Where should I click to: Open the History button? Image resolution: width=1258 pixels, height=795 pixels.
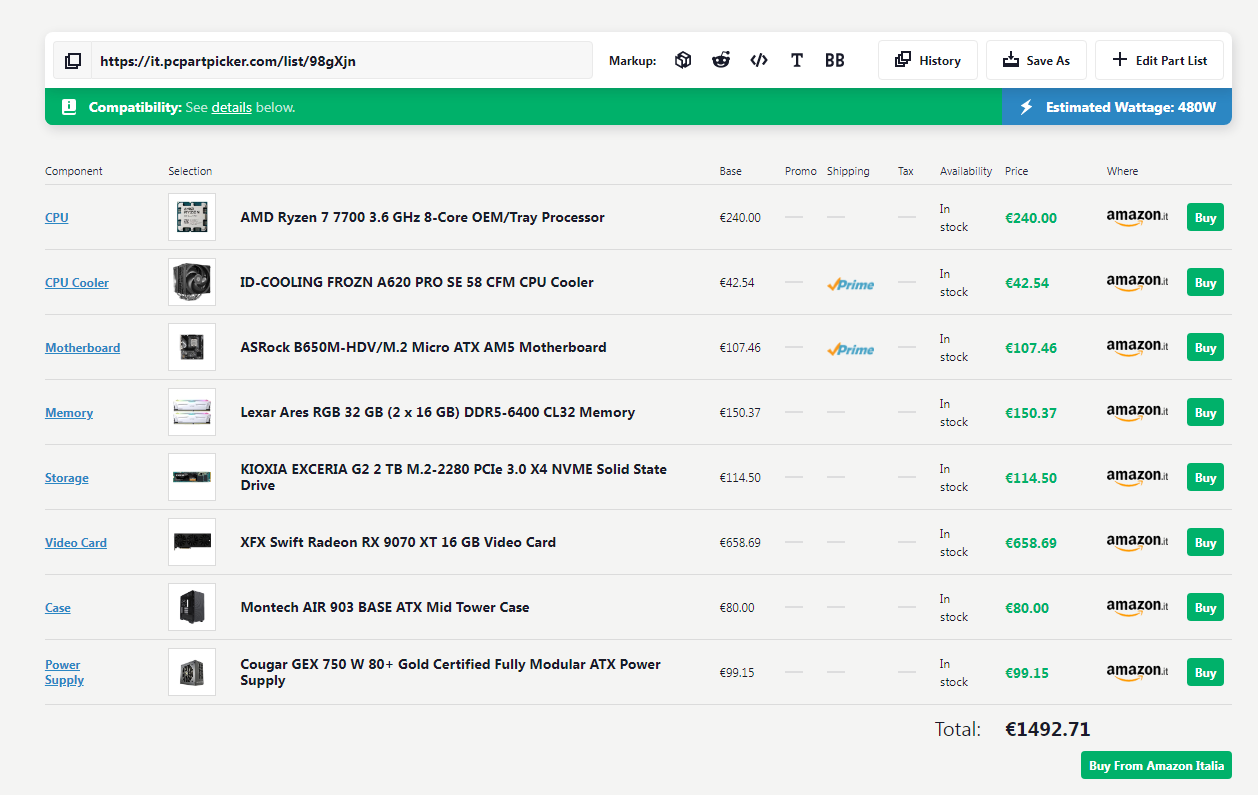click(928, 60)
